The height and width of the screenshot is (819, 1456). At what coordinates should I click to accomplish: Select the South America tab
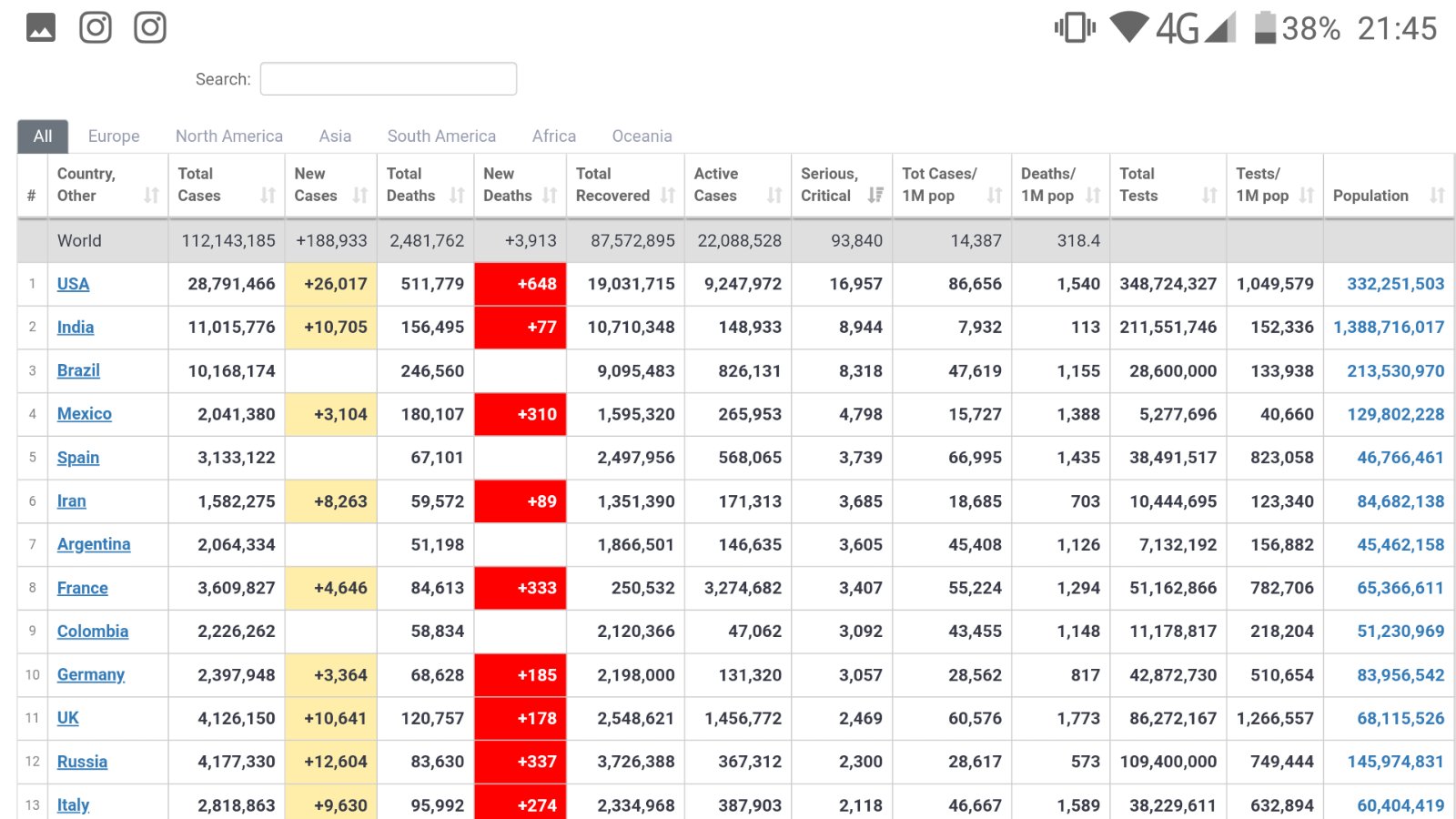(441, 136)
